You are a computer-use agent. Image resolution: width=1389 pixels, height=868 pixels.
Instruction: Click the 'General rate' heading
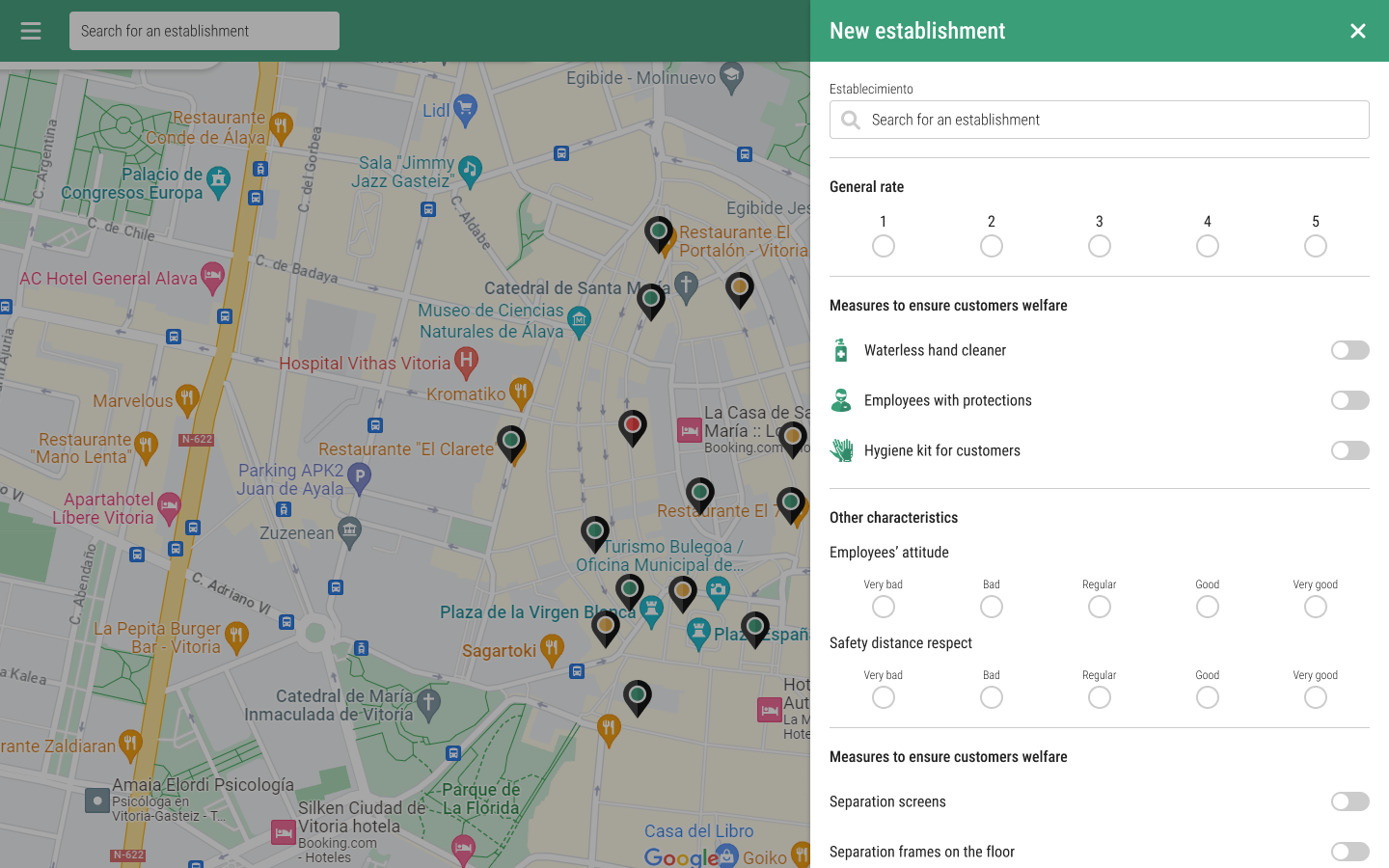(x=866, y=187)
